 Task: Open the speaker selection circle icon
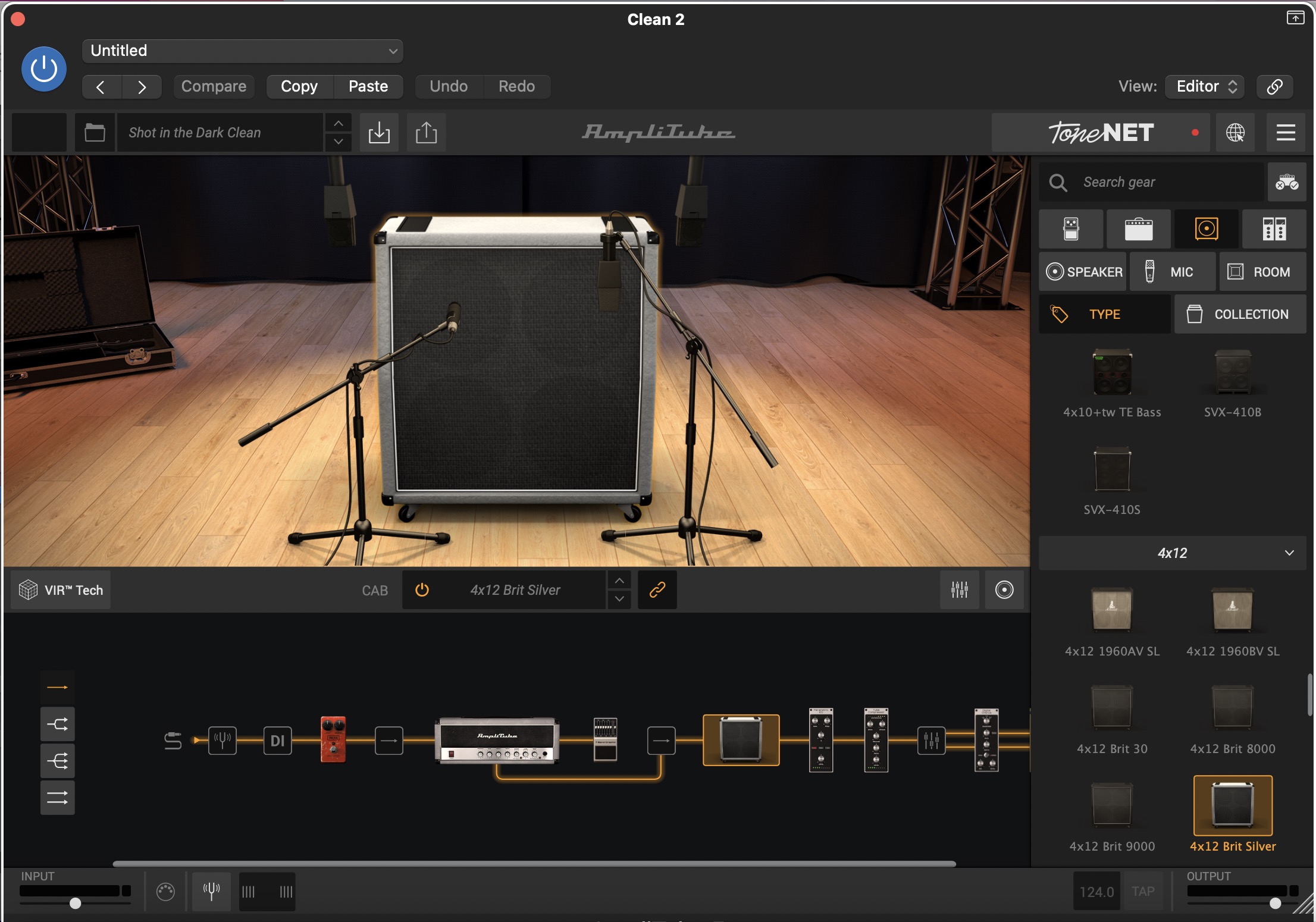(1004, 590)
